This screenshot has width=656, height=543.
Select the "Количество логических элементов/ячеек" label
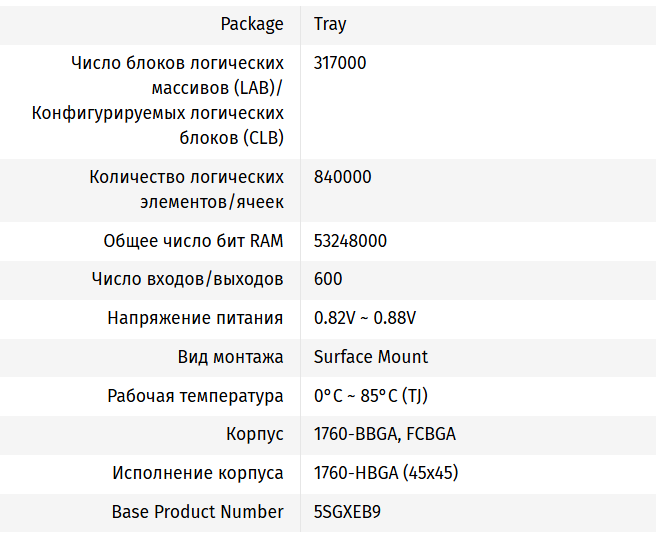click(x=186, y=189)
